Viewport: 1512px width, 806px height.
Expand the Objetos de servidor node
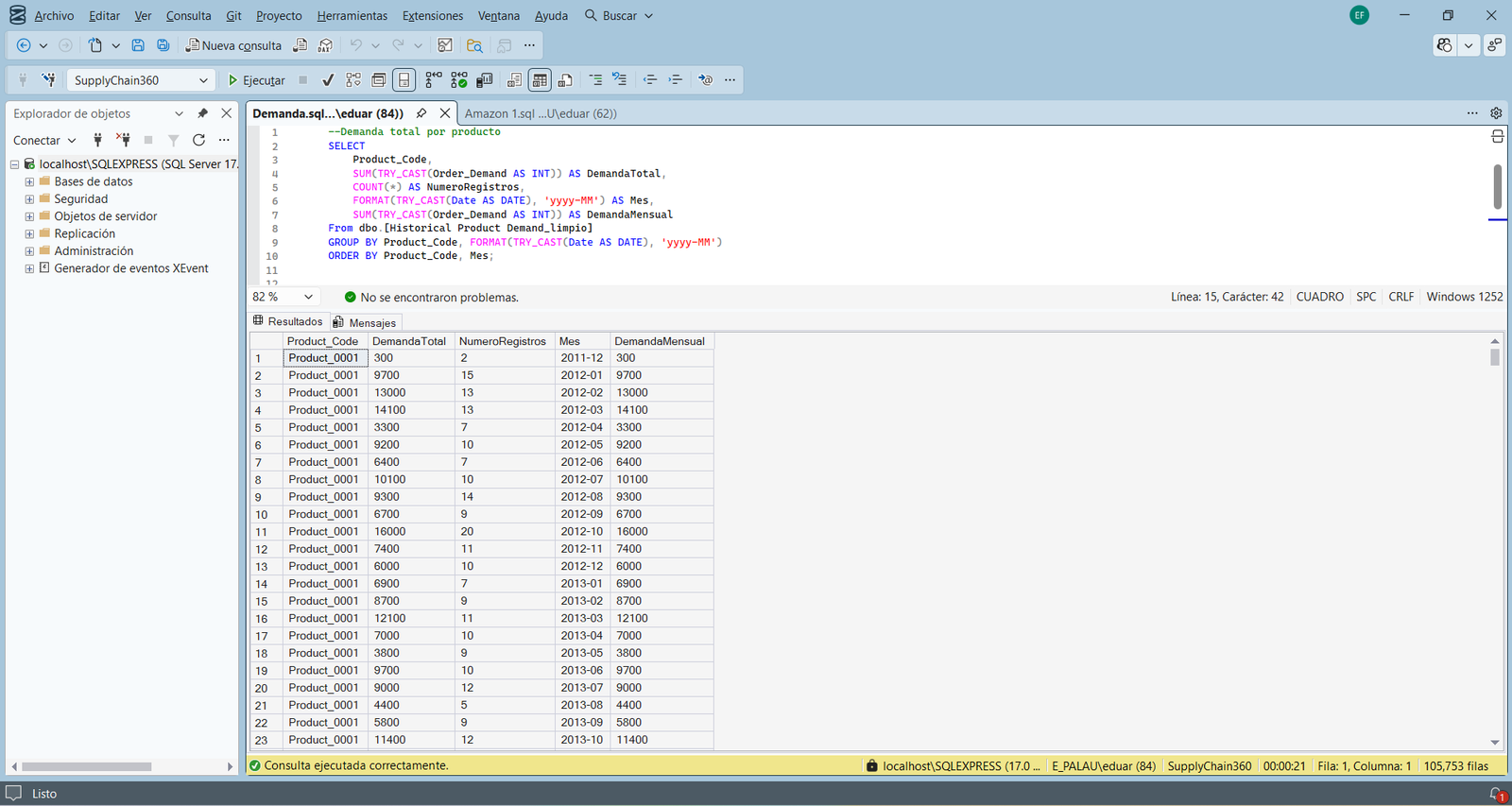click(x=29, y=216)
